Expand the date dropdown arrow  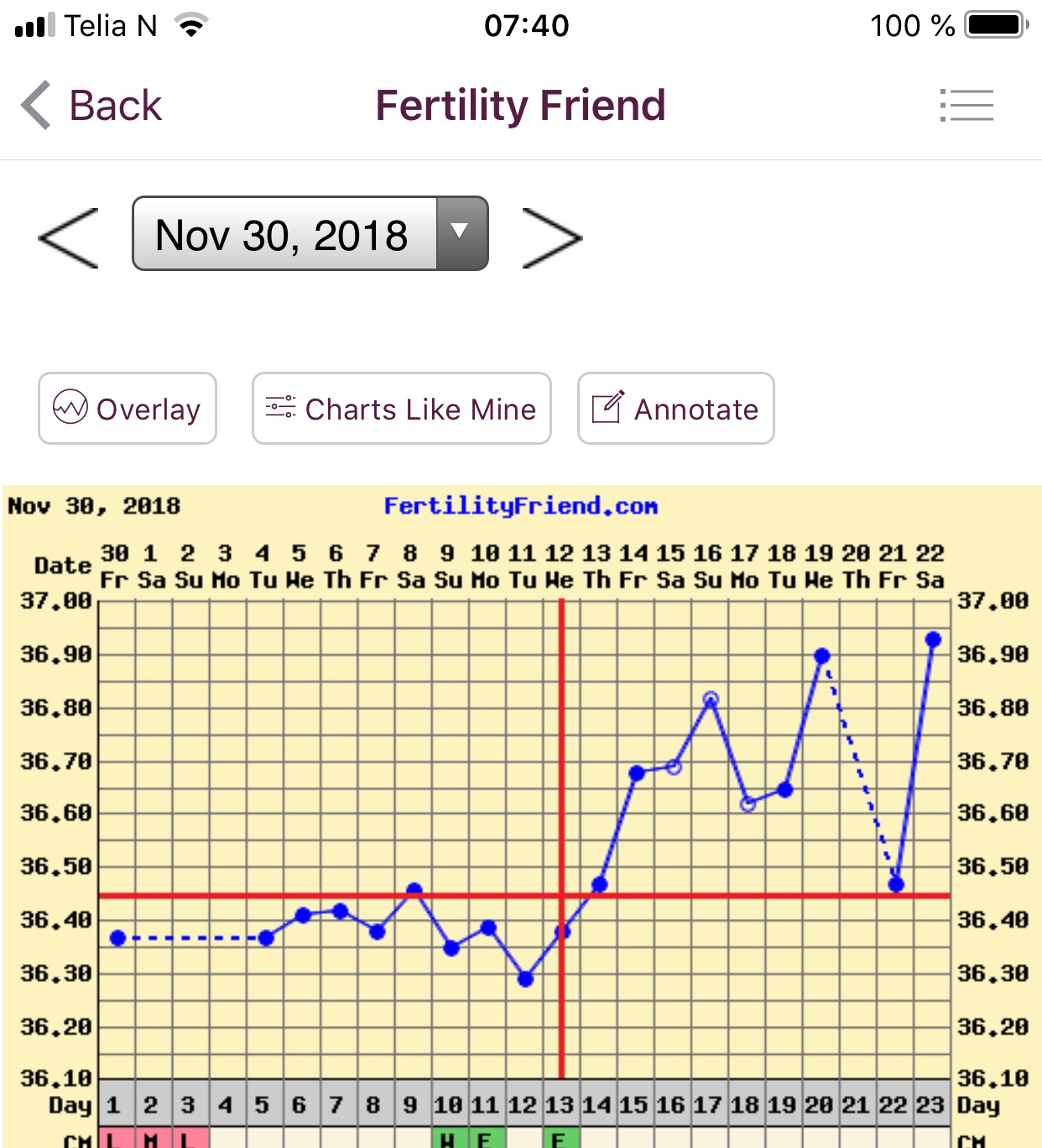pos(461,233)
